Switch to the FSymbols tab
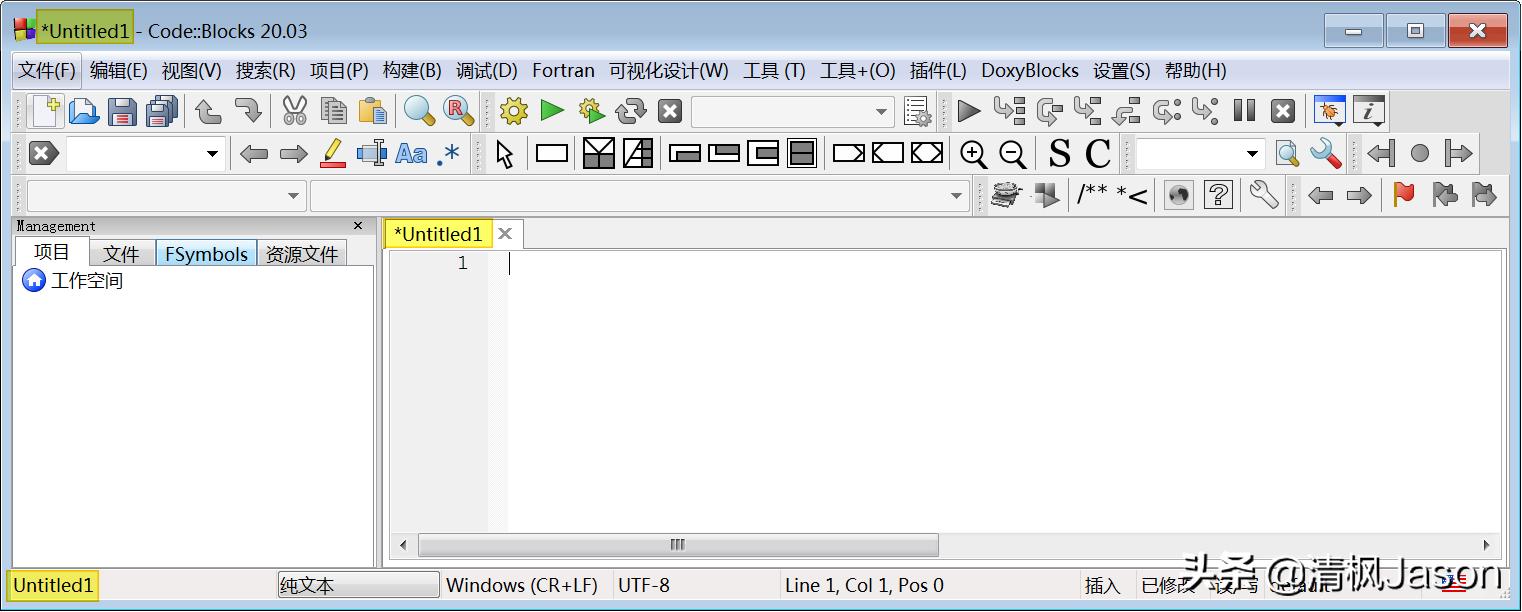 click(x=206, y=253)
